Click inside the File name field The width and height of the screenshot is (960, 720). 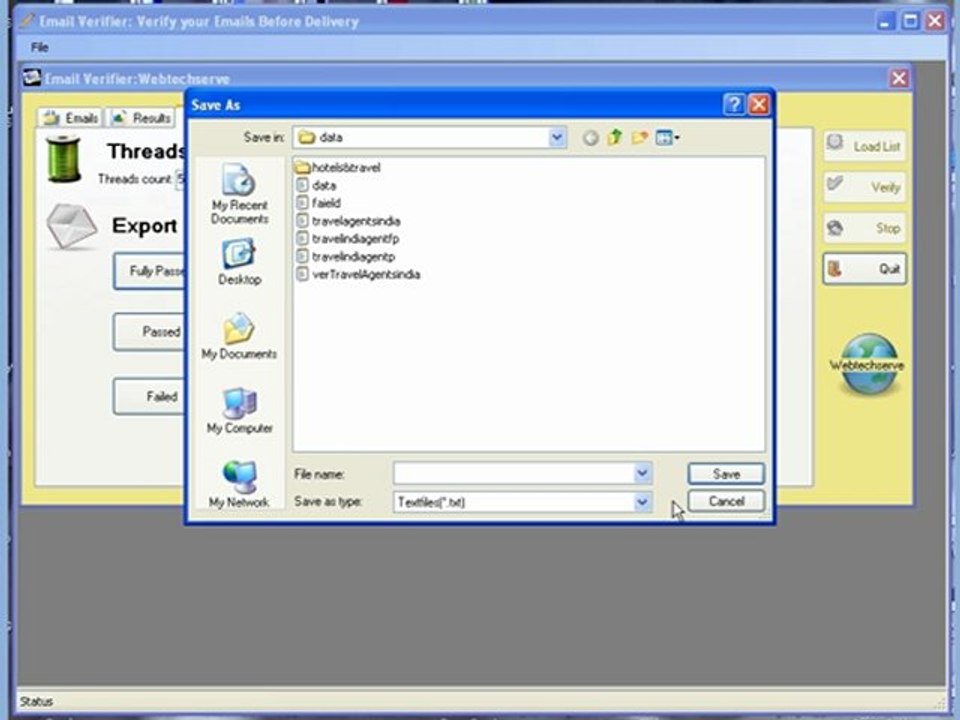click(512, 473)
